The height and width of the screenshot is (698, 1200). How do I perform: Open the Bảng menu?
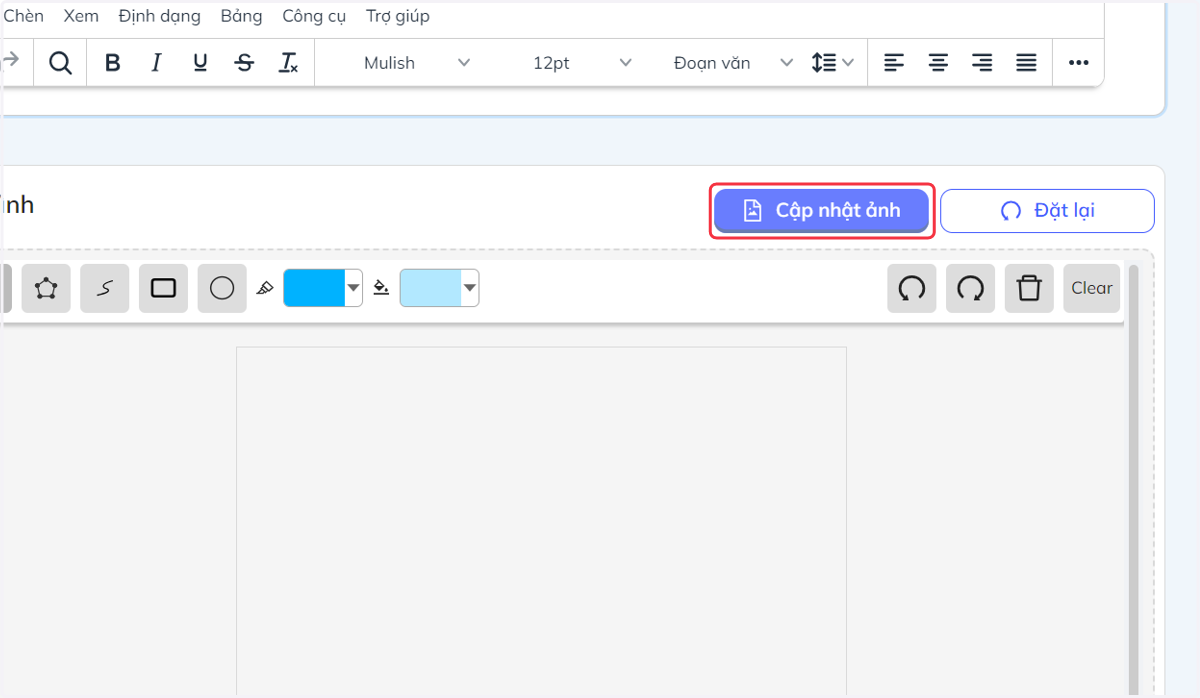(x=241, y=16)
